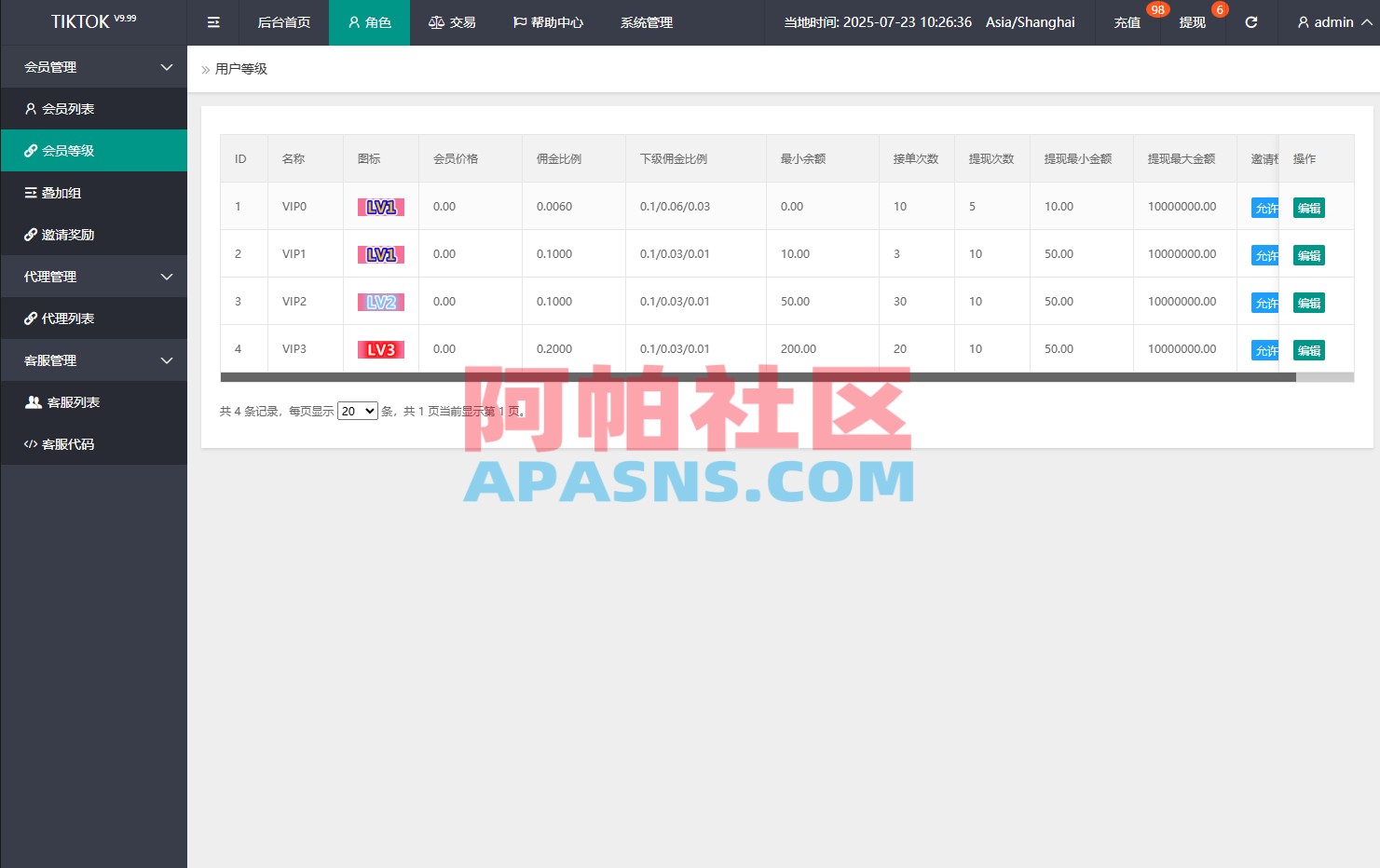1380x868 pixels.
Task: Open the per-page count dropdown
Action: pos(358,411)
